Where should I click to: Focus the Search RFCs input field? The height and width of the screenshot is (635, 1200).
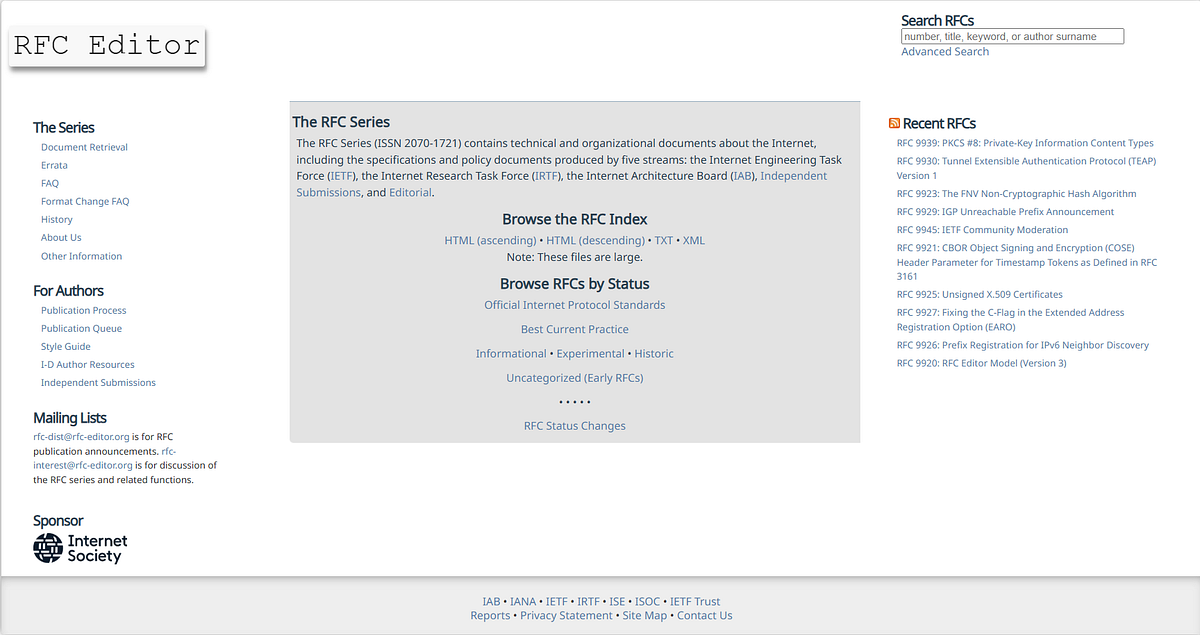[1012, 36]
